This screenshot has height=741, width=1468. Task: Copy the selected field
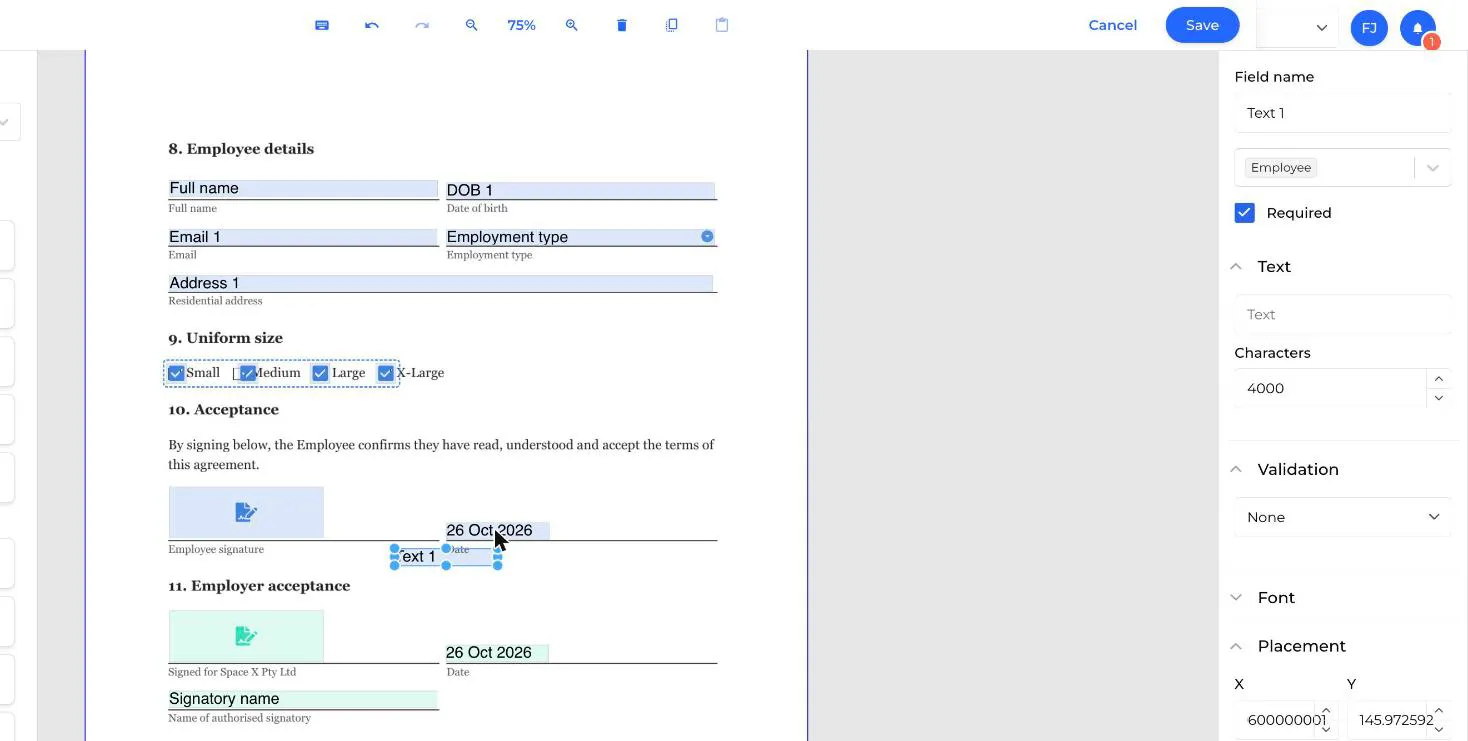pos(672,25)
